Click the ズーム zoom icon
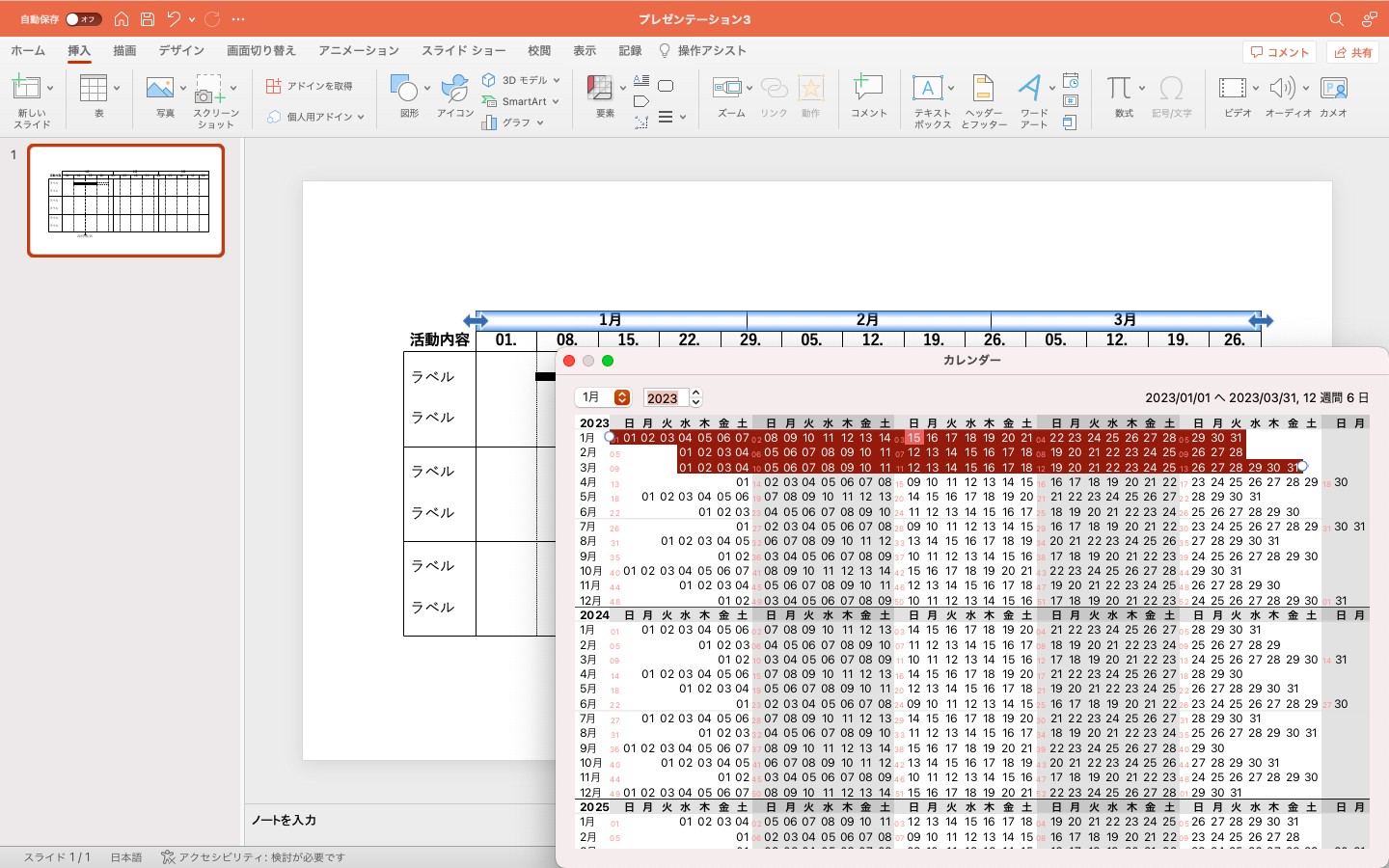This screenshot has height=868, width=1389. [x=727, y=88]
